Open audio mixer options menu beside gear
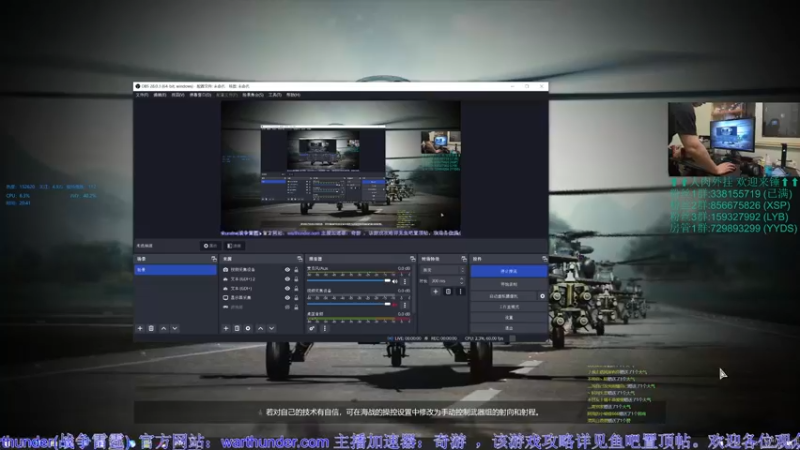 pyautogui.click(x=324, y=329)
